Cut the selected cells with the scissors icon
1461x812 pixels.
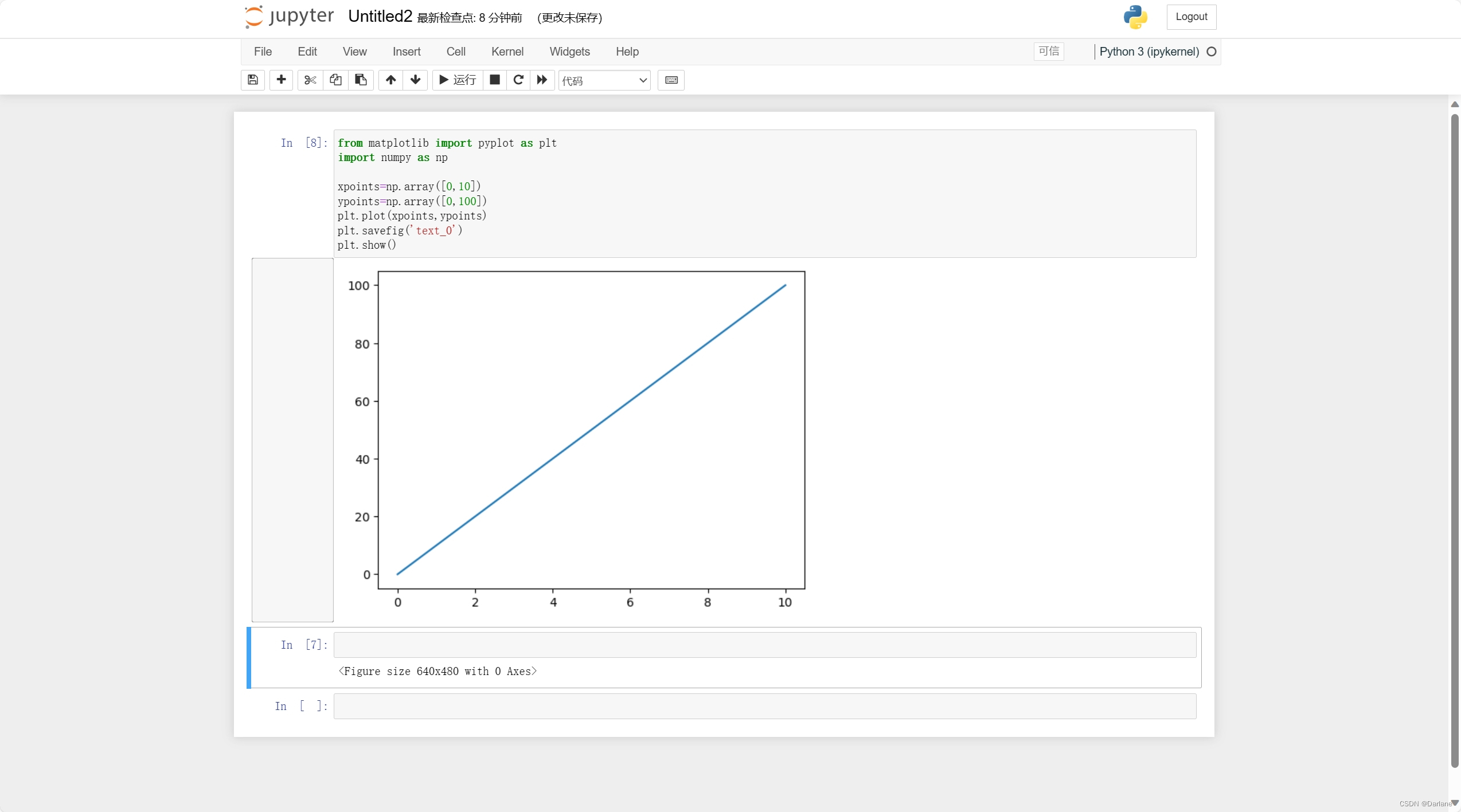[310, 80]
